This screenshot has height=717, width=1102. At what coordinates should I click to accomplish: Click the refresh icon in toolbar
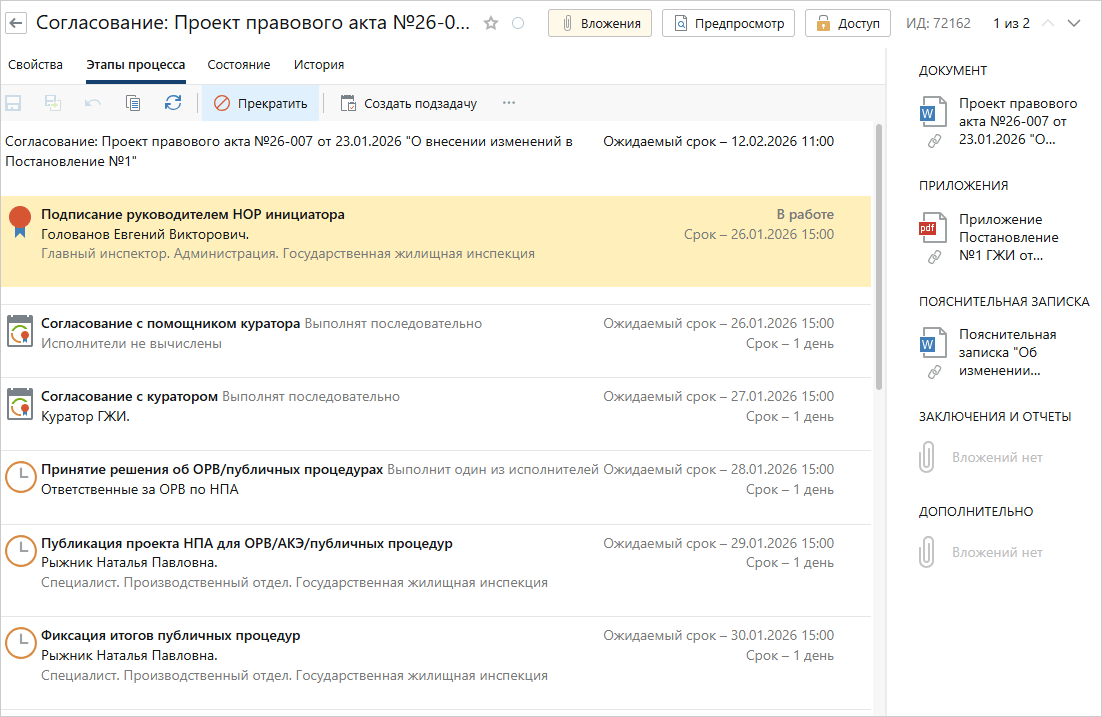pyautogui.click(x=173, y=103)
